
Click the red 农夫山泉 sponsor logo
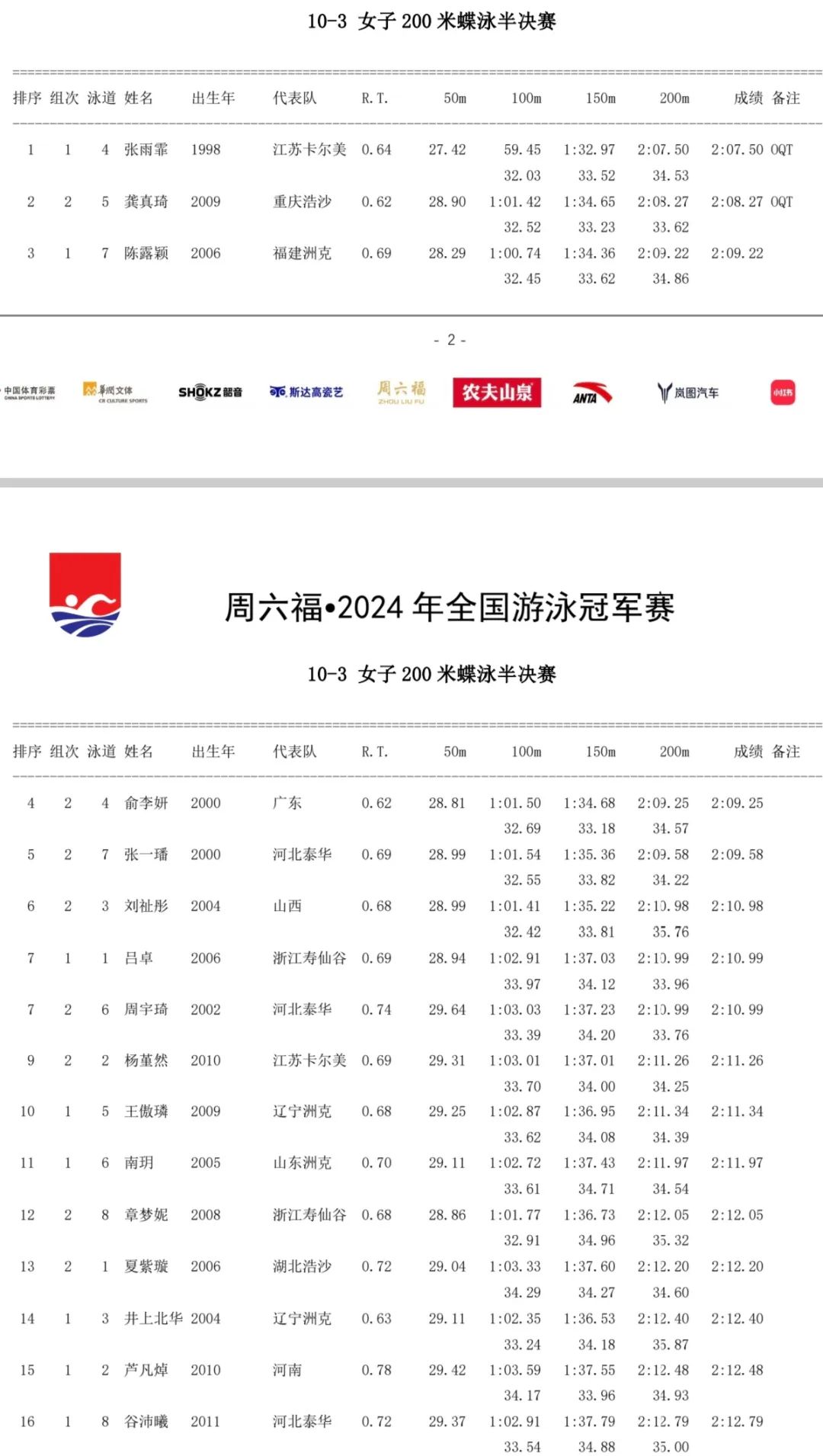497,393
